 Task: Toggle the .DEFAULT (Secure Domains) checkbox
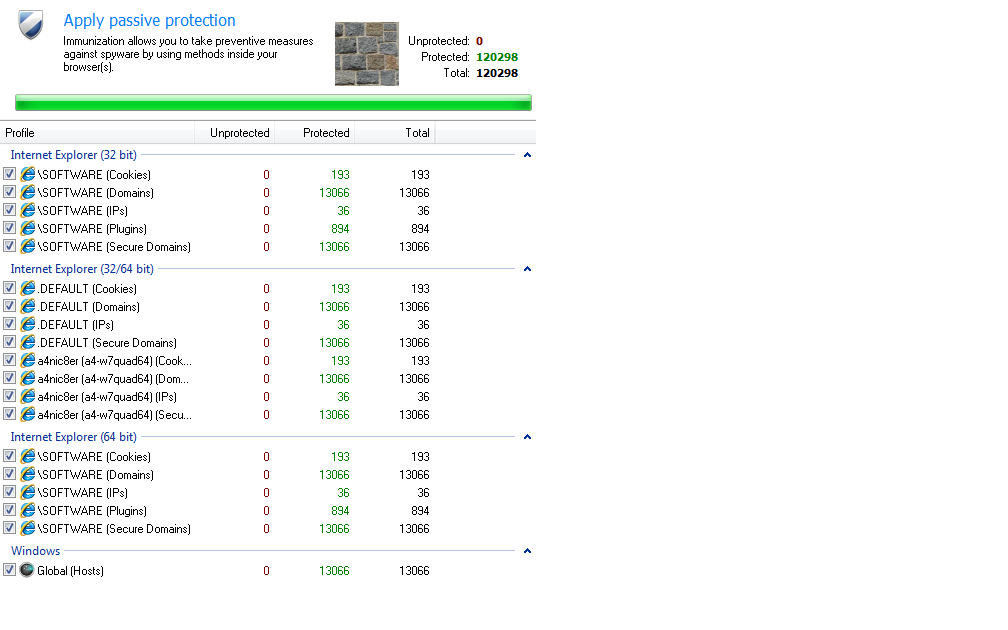10,341
